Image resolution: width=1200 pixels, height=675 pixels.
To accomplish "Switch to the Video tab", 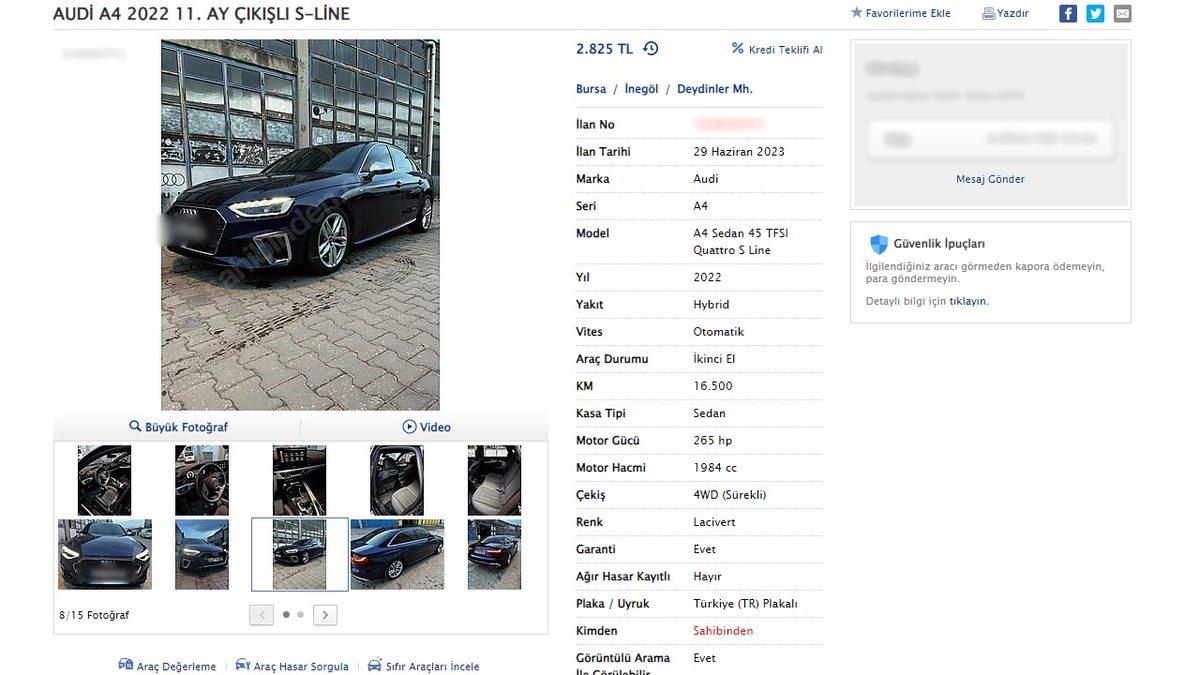I will [426, 427].
